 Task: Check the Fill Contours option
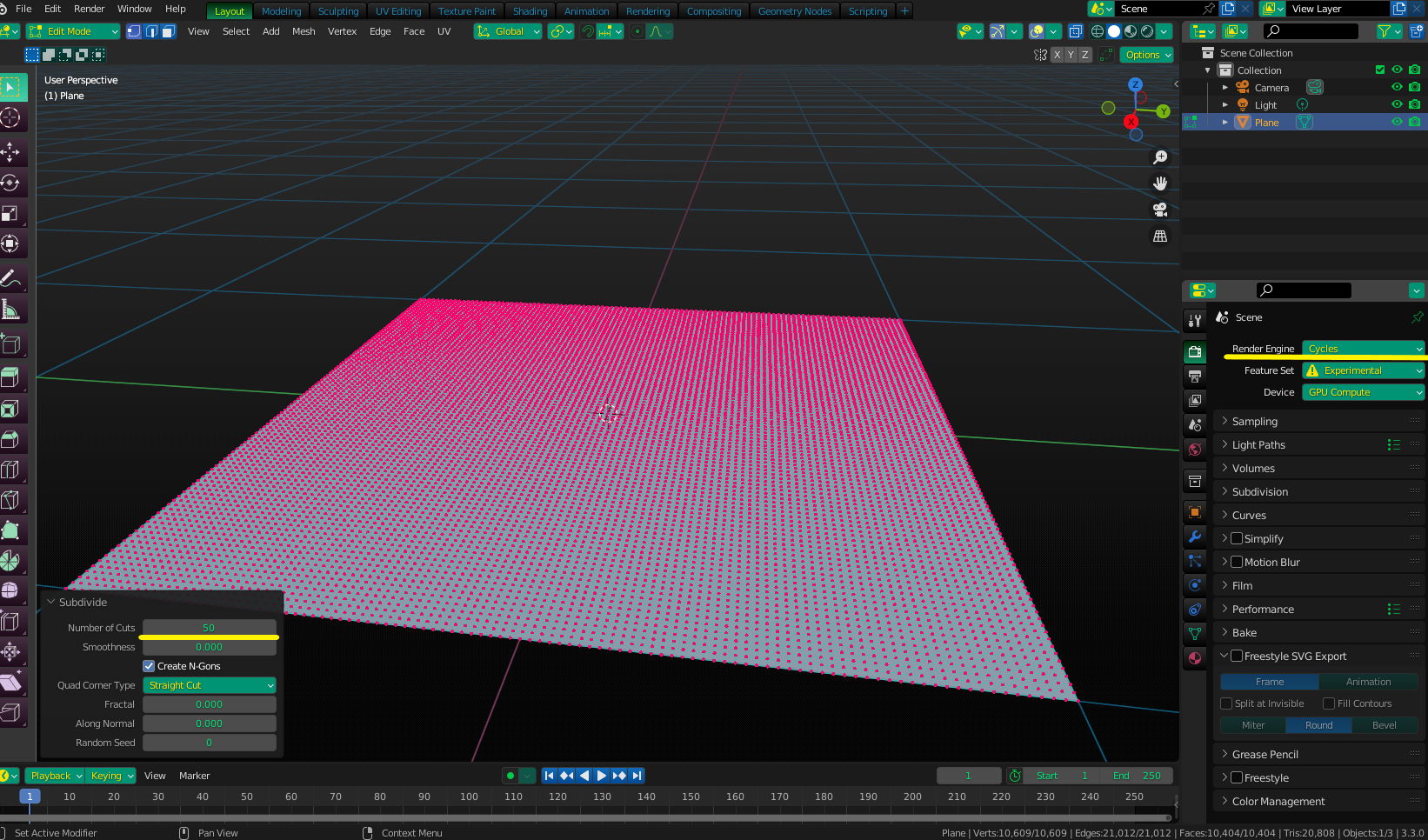(x=1329, y=703)
